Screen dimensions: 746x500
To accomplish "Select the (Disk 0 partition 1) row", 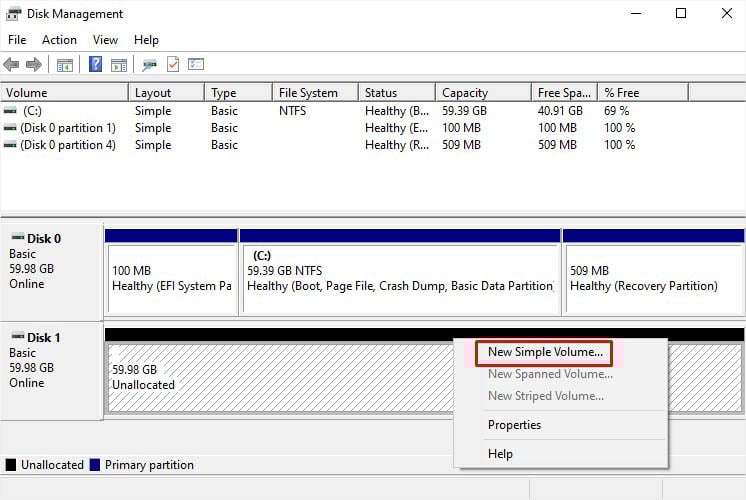I will point(344,128).
